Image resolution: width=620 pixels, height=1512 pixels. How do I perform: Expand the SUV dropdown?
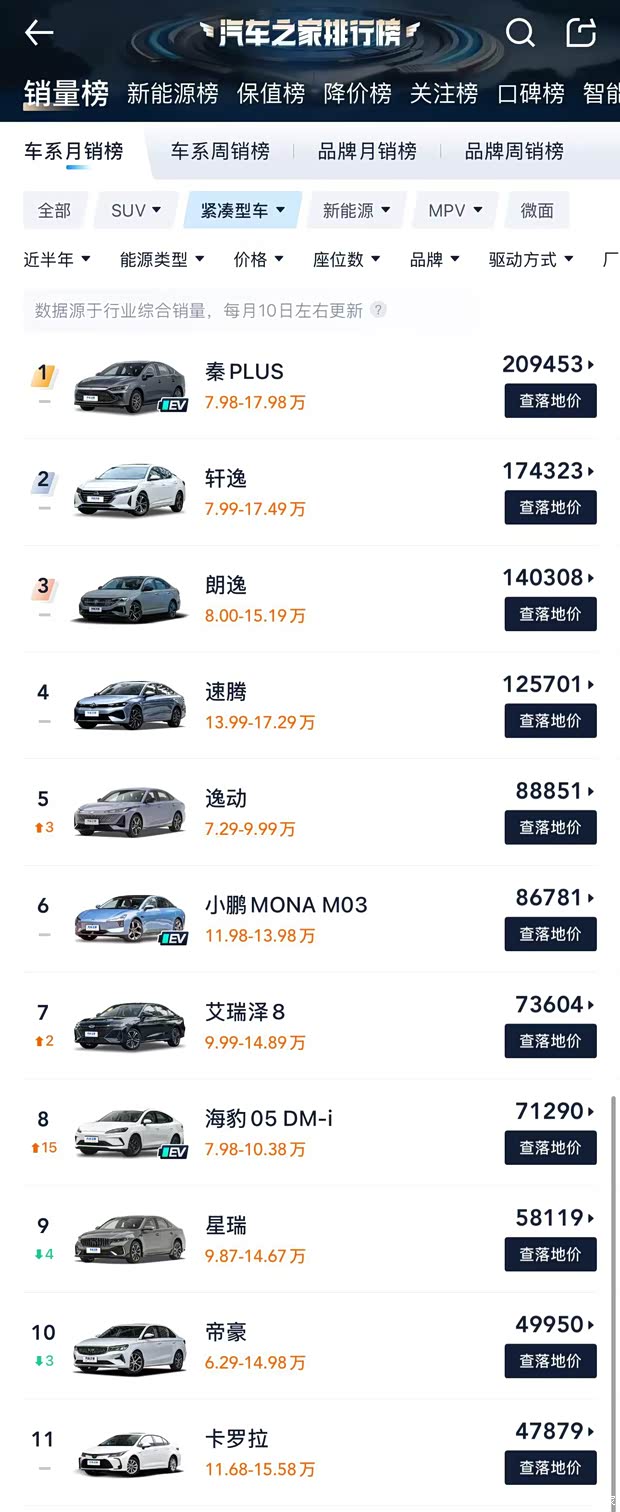coord(134,210)
